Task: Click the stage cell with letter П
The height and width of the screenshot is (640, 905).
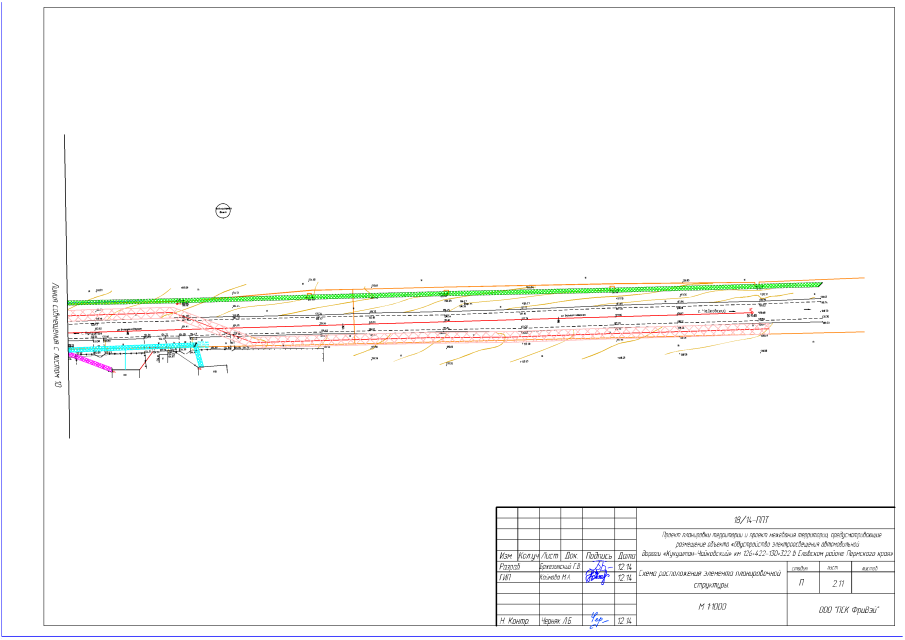Action: [801, 582]
